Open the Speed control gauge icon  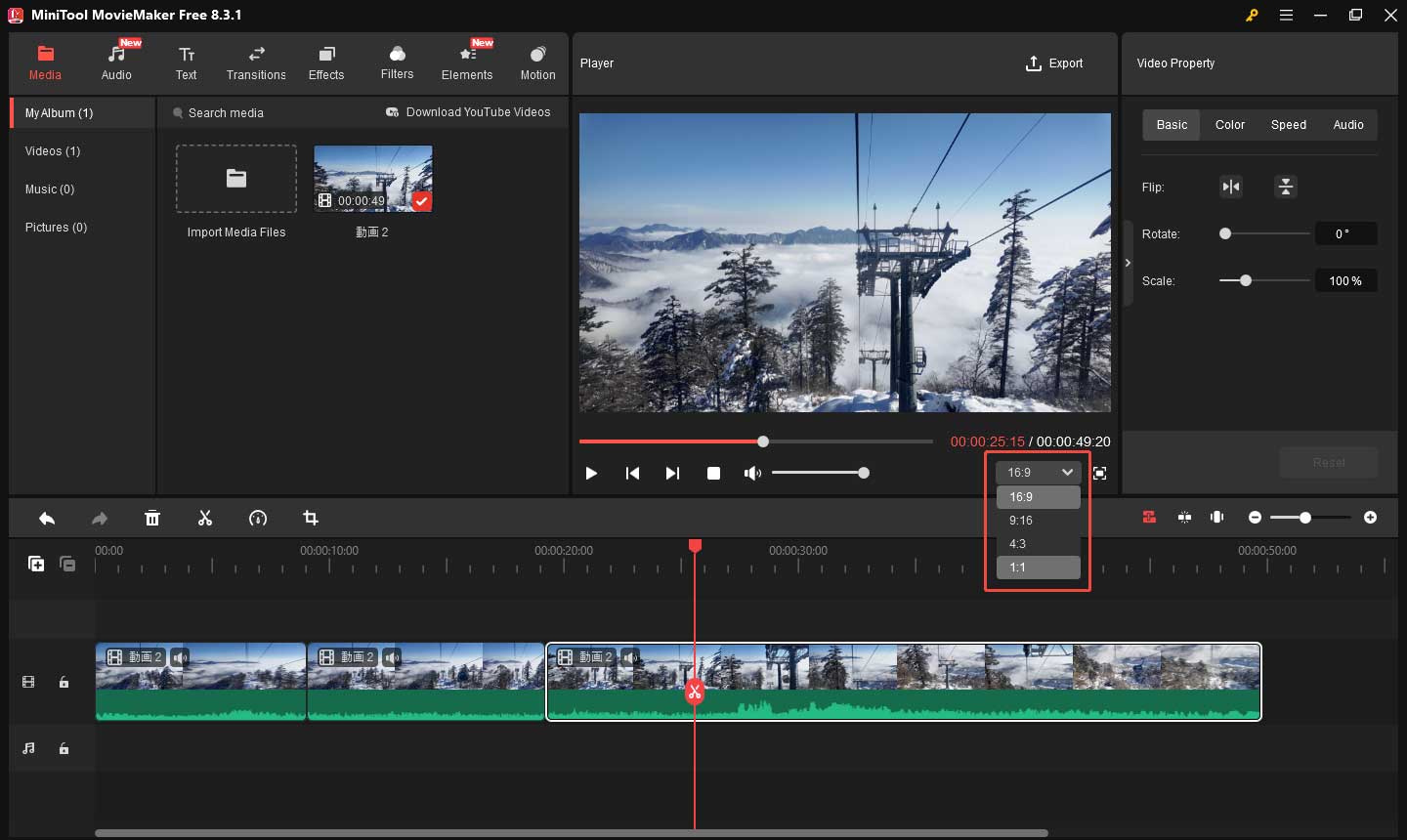click(x=258, y=518)
